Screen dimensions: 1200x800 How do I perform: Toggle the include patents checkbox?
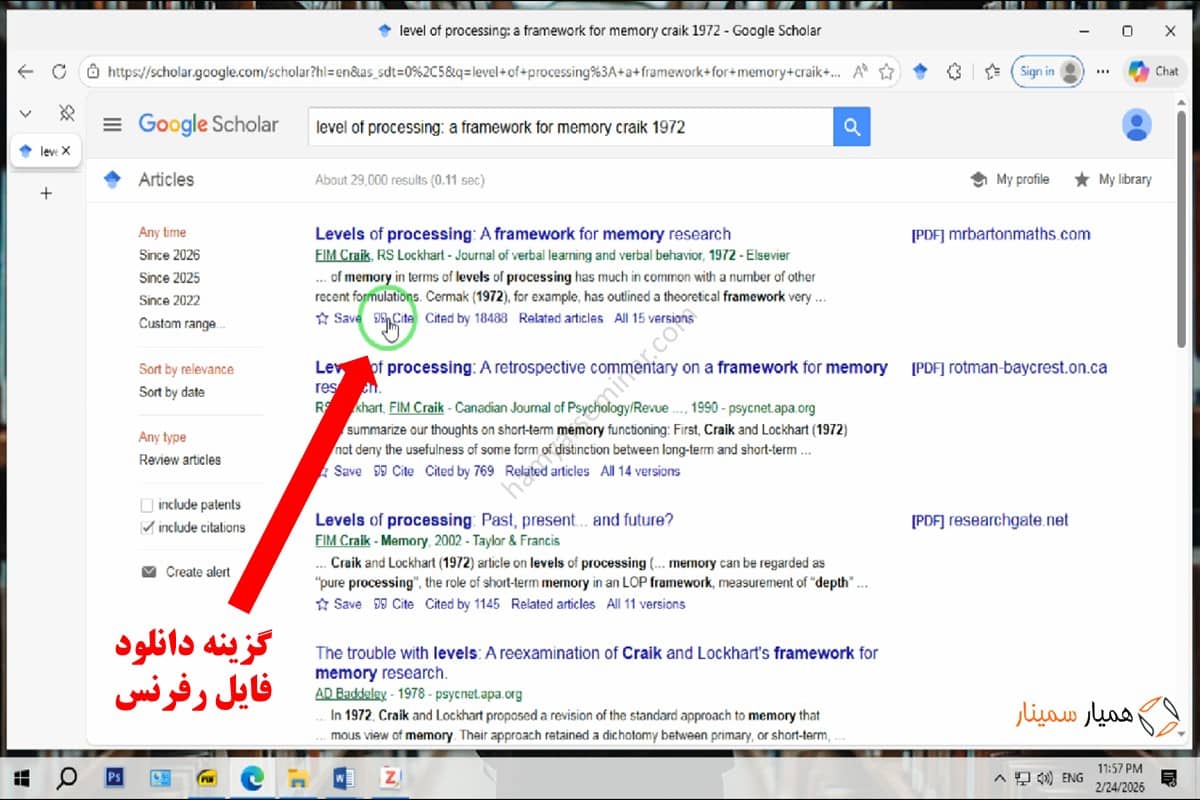pyautogui.click(x=148, y=505)
